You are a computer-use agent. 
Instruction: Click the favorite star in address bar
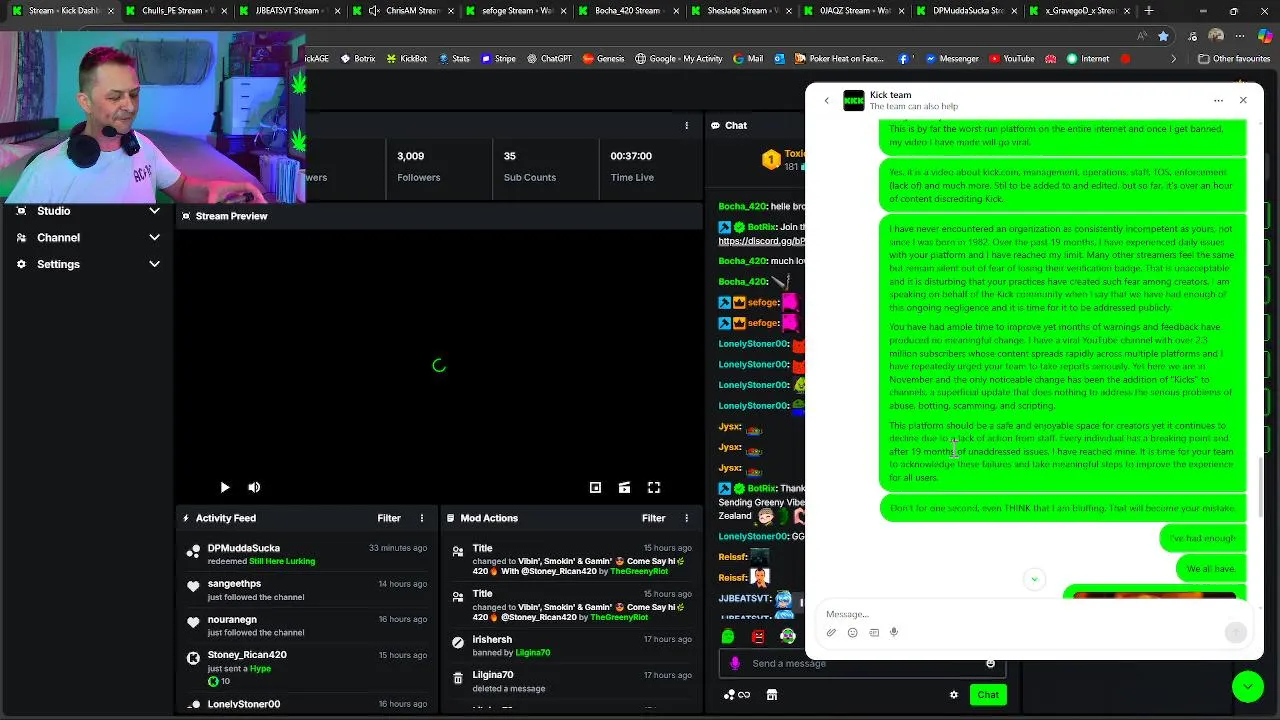point(1163,36)
